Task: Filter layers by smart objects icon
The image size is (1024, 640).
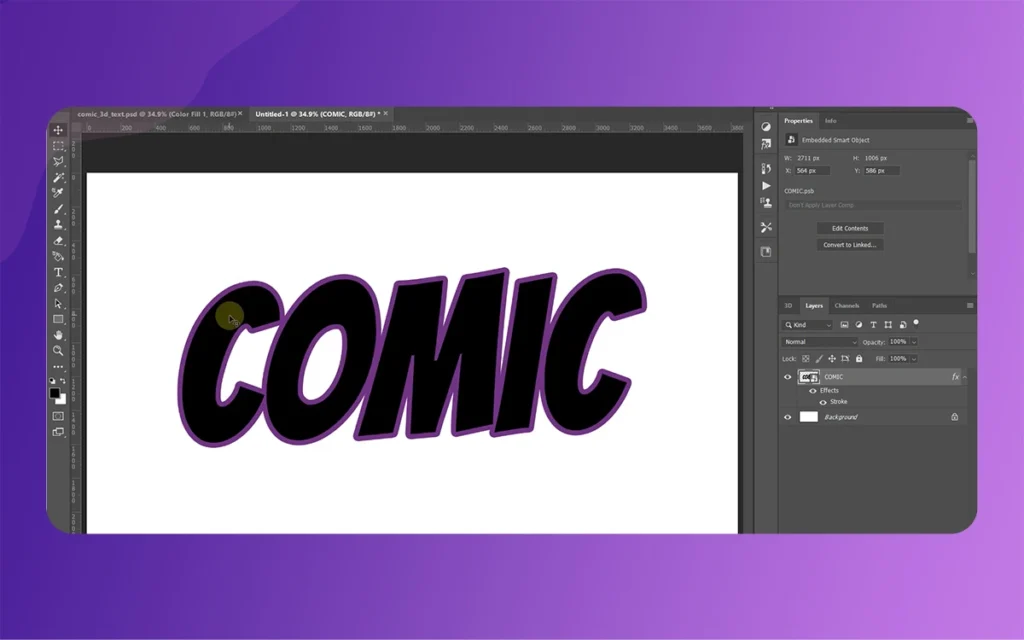Action: pyautogui.click(x=903, y=325)
